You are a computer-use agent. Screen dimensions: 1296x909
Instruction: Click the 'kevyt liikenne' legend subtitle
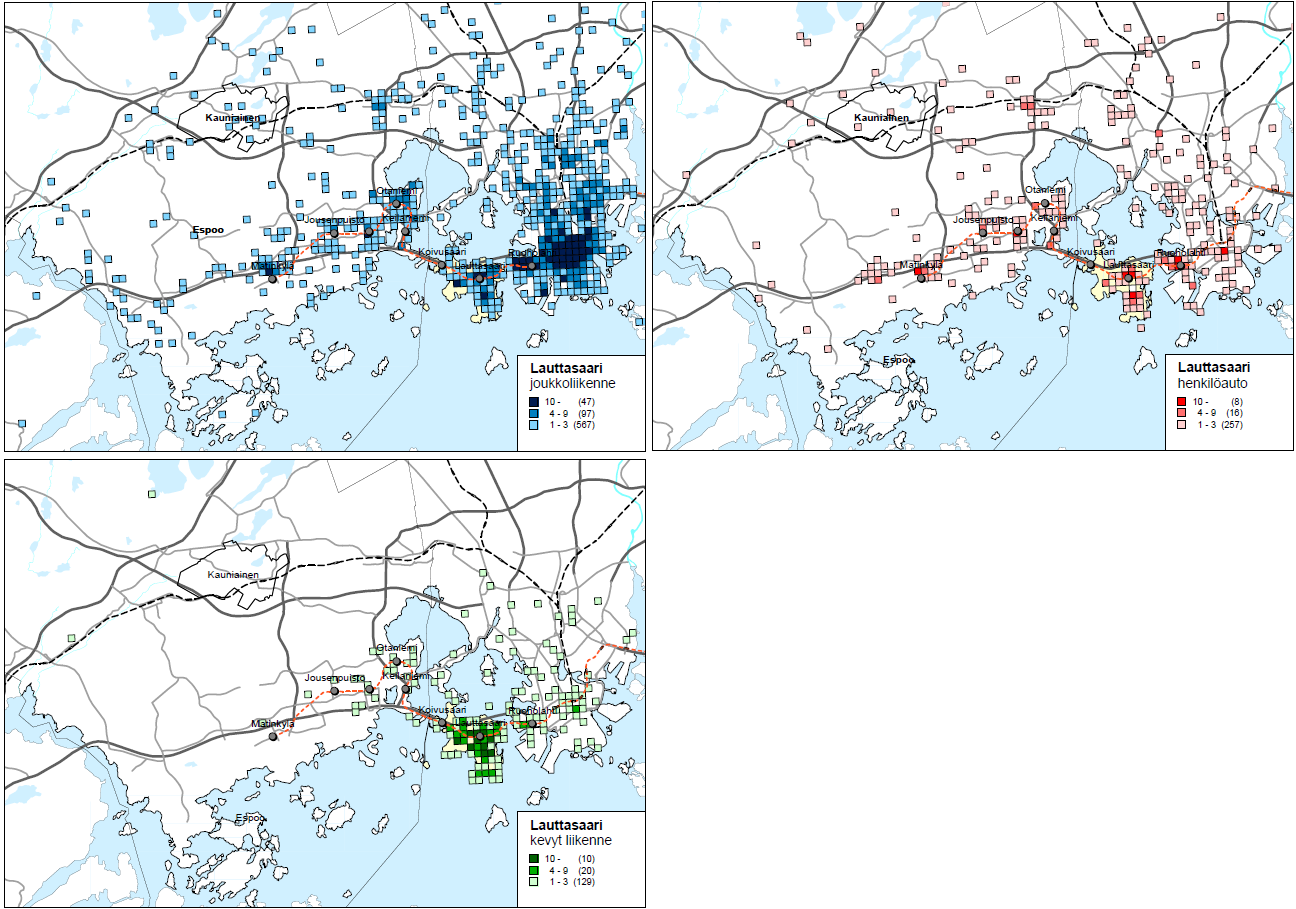point(570,840)
